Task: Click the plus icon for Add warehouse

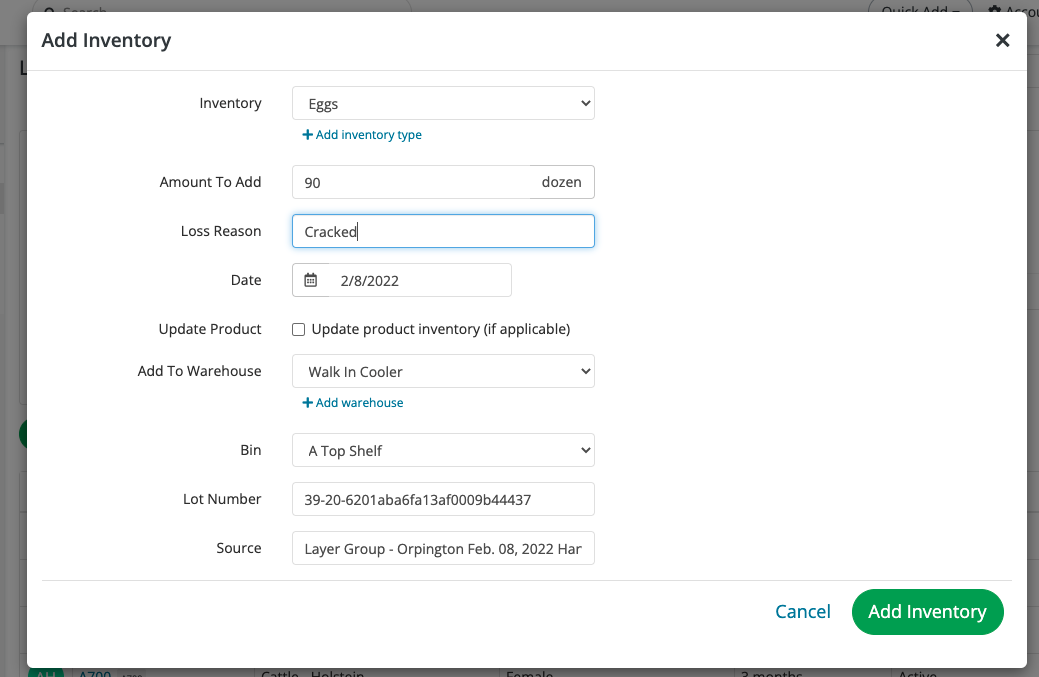Action: point(308,403)
